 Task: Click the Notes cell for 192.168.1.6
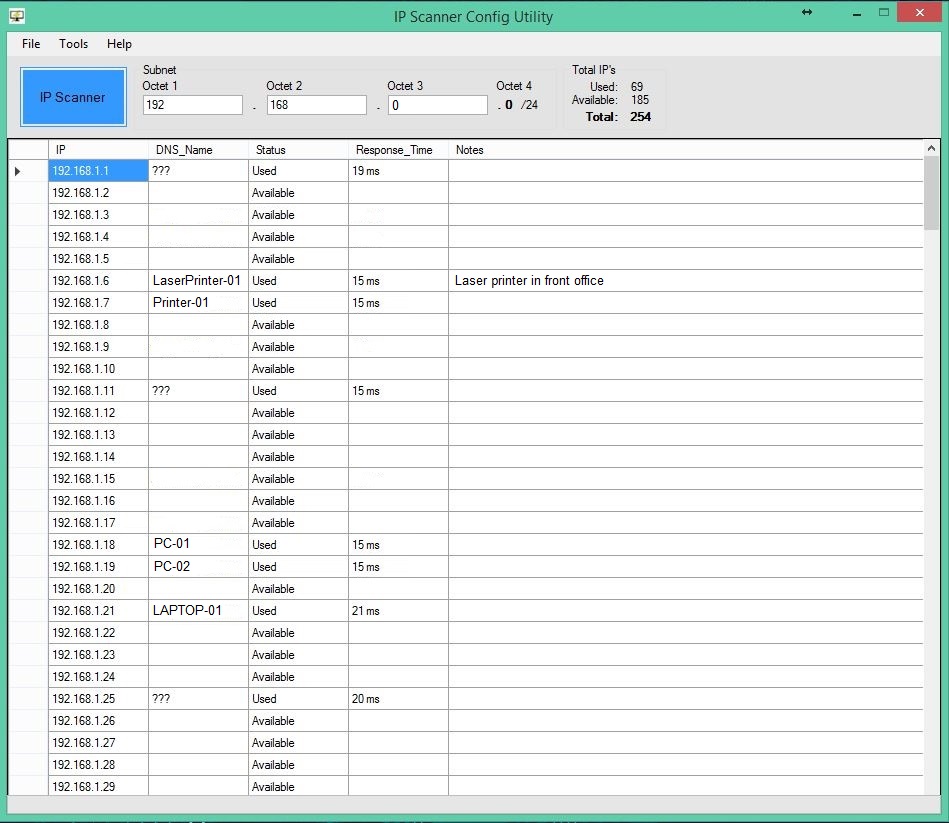point(684,281)
